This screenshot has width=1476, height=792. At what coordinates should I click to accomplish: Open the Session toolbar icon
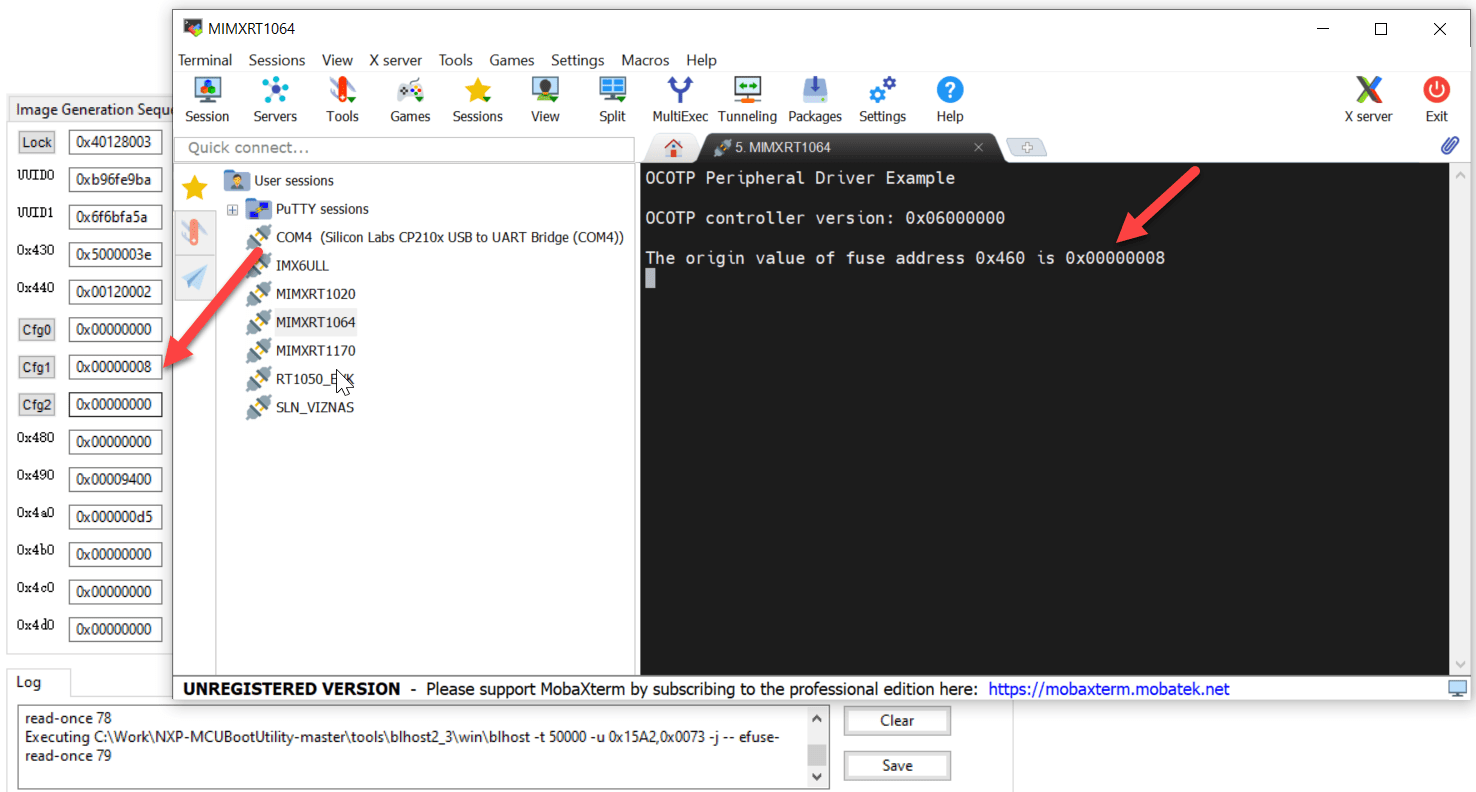pyautogui.click(x=207, y=100)
